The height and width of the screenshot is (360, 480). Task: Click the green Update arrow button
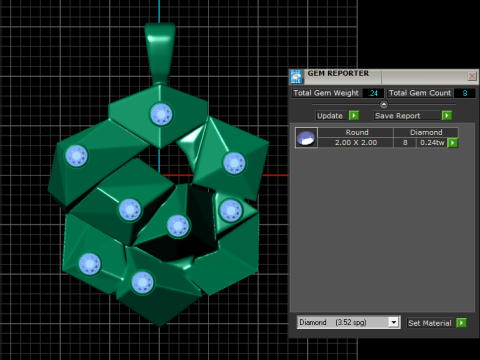354,116
